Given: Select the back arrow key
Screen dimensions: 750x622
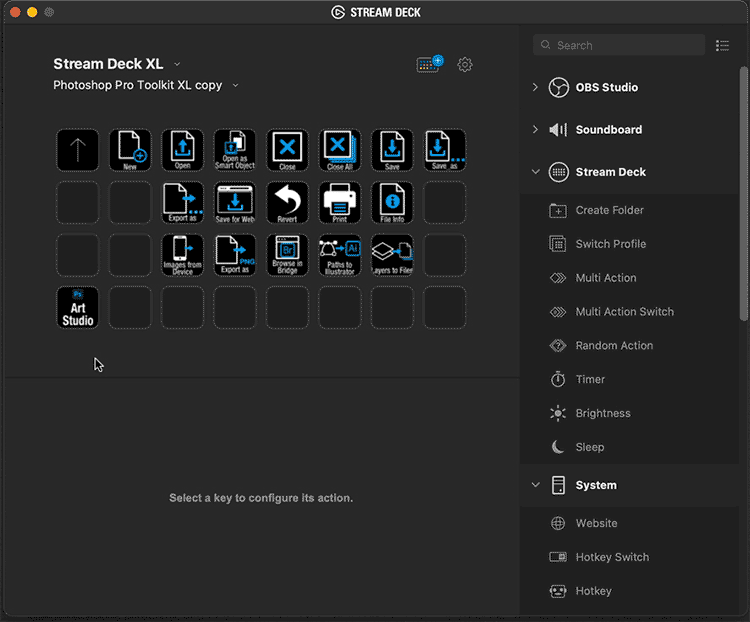Looking at the screenshot, I should pos(77,150).
